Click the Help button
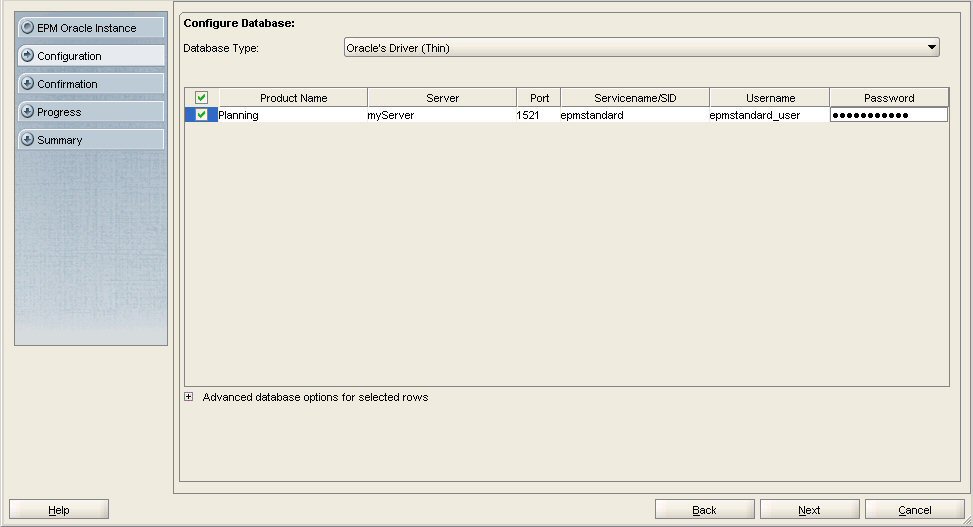973x527 pixels. [59, 510]
